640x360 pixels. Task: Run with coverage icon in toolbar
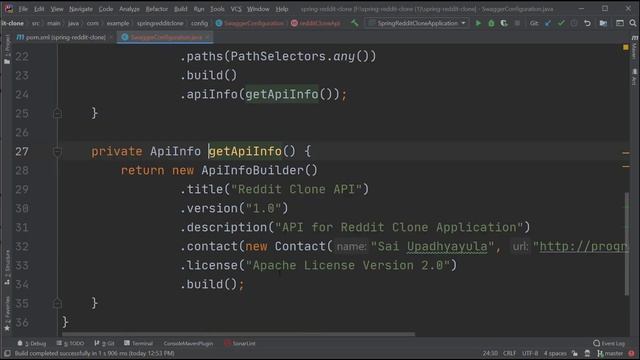504,23
